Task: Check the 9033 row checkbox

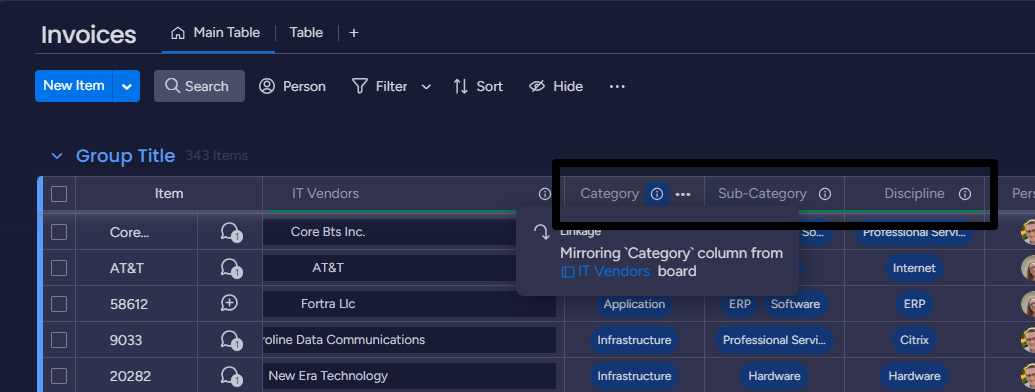Action: click(59, 340)
